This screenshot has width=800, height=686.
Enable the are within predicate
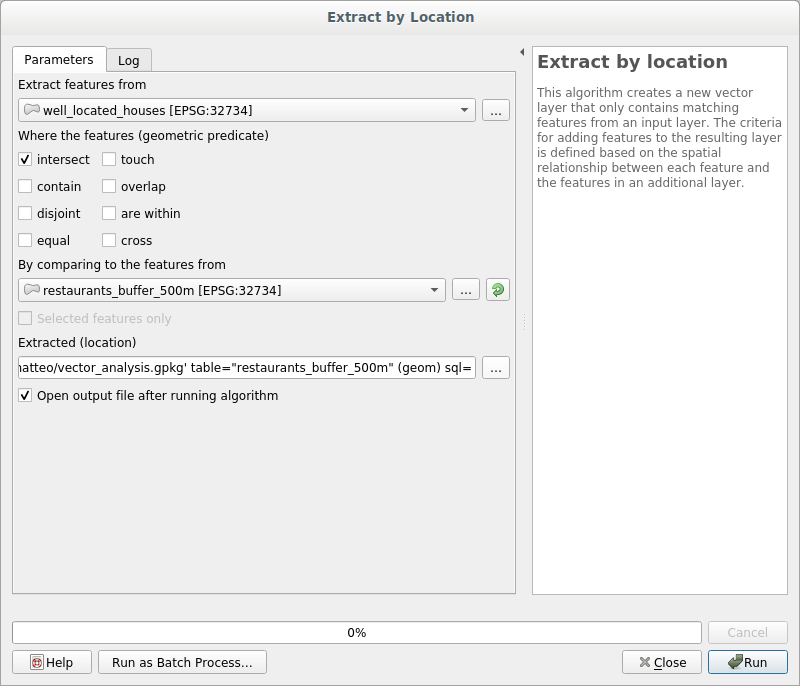point(109,214)
